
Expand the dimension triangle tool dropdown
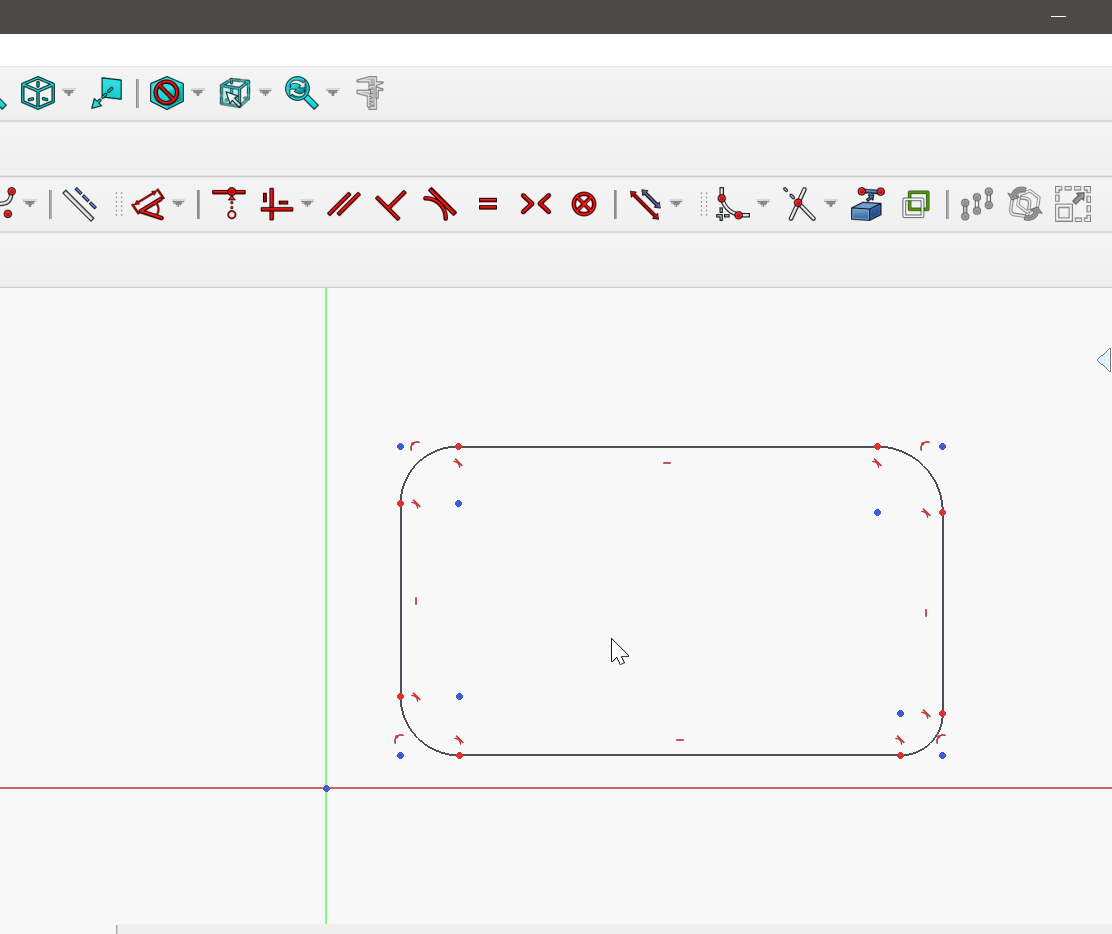tap(178, 204)
